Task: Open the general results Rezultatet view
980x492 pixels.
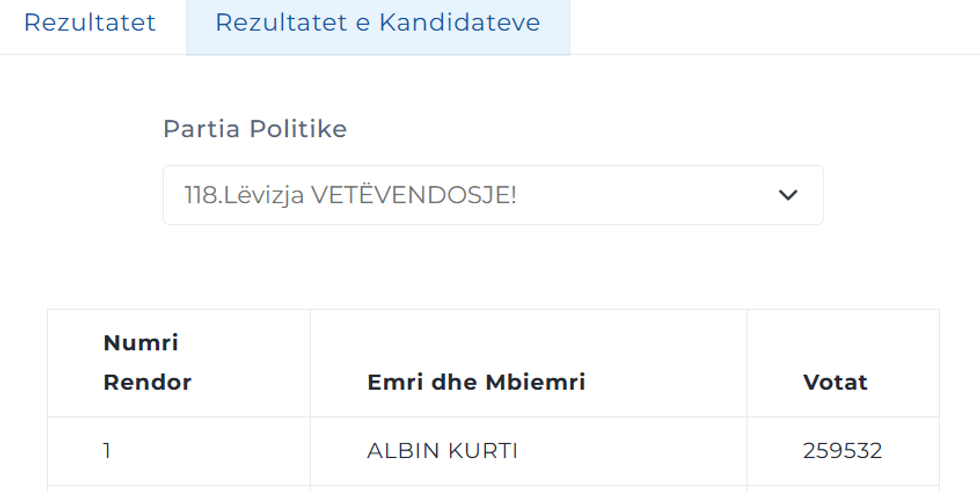Action: pyautogui.click(x=90, y=23)
